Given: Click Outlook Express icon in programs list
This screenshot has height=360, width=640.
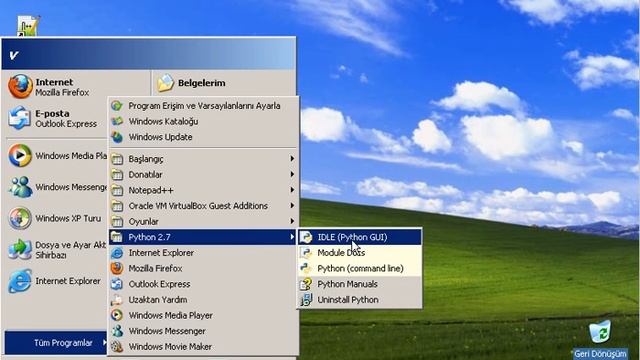Looking at the screenshot, I should 117,284.
